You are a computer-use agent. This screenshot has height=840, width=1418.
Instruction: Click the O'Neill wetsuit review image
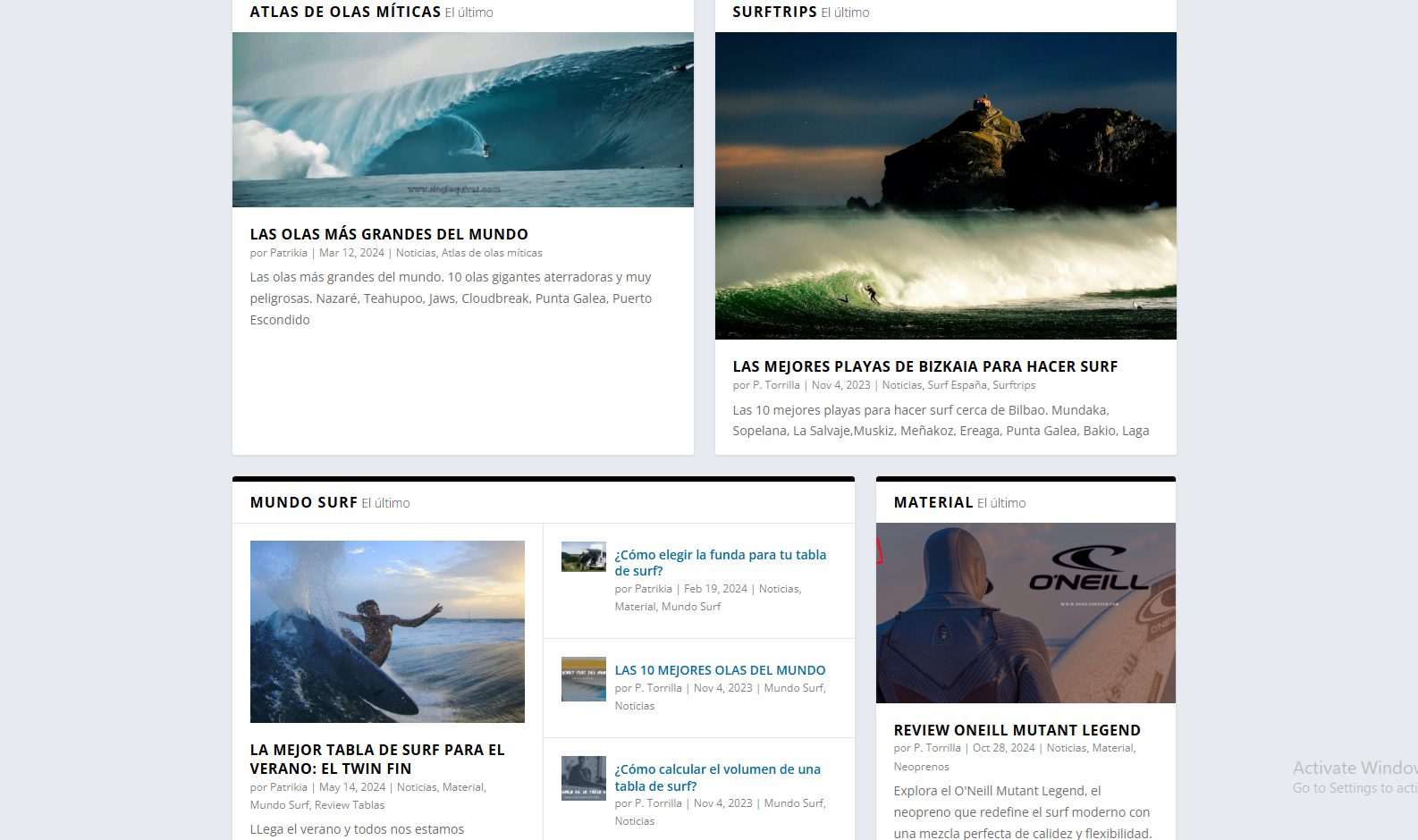point(1026,613)
